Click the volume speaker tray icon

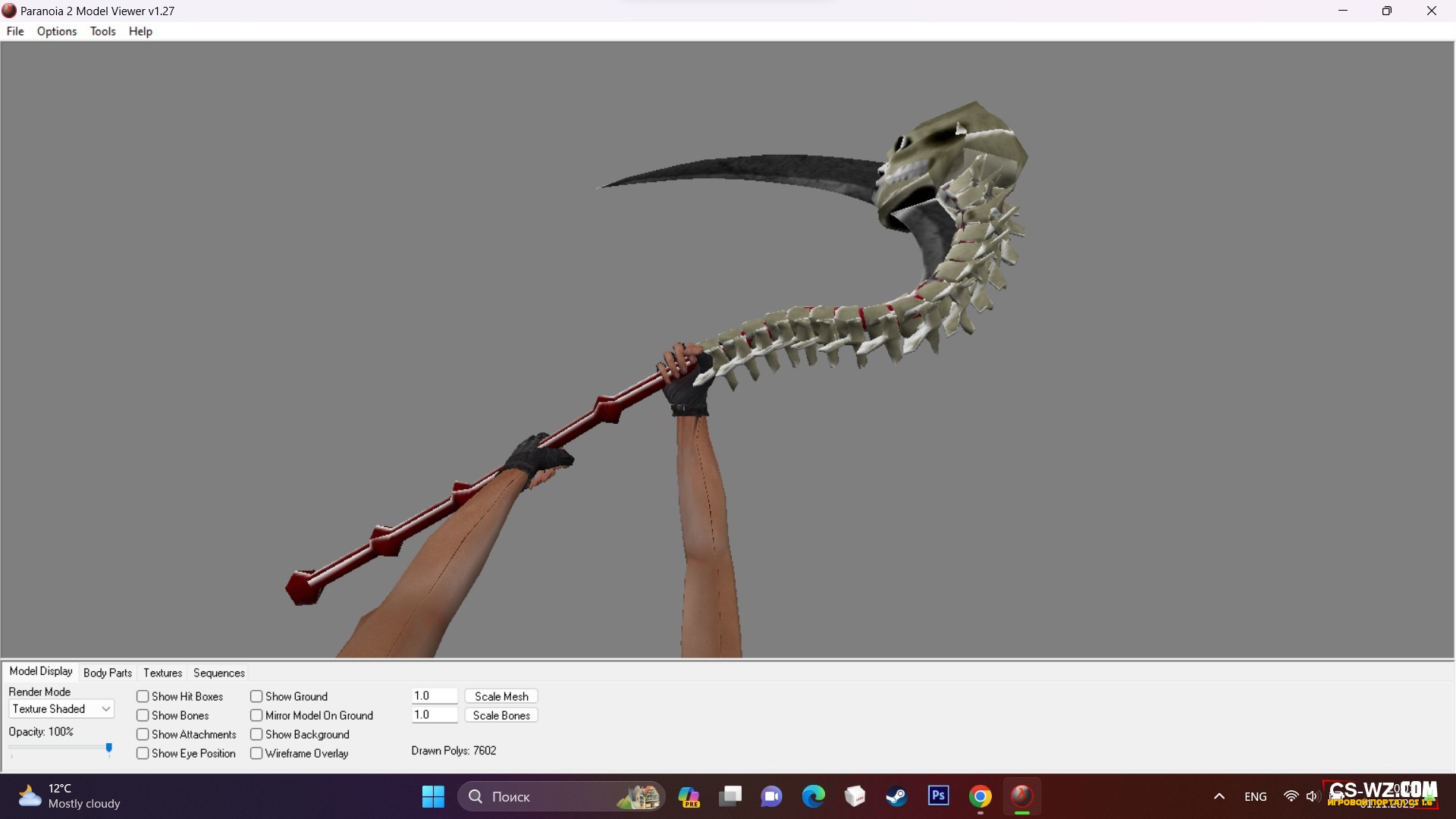pos(1312,796)
